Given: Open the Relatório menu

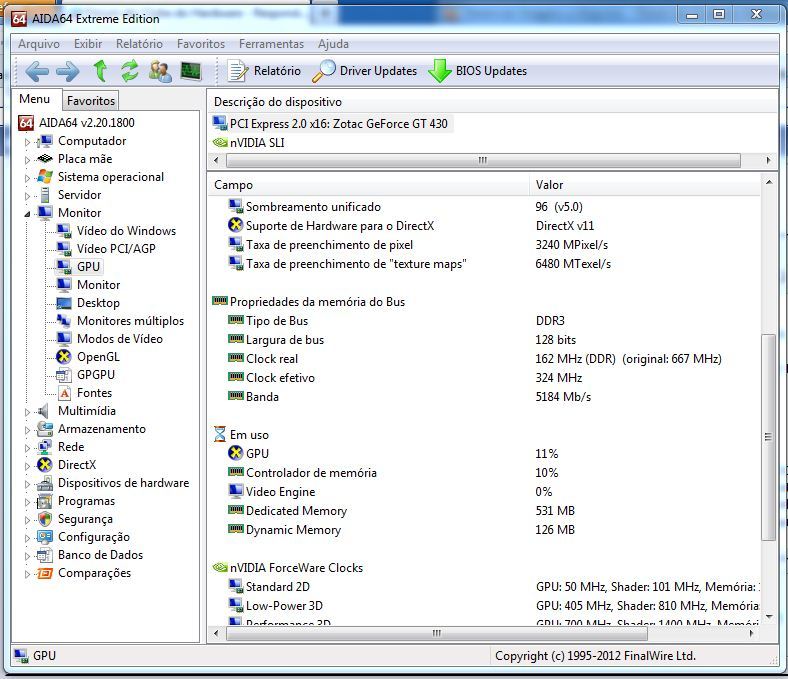Looking at the screenshot, I should (139, 44).
